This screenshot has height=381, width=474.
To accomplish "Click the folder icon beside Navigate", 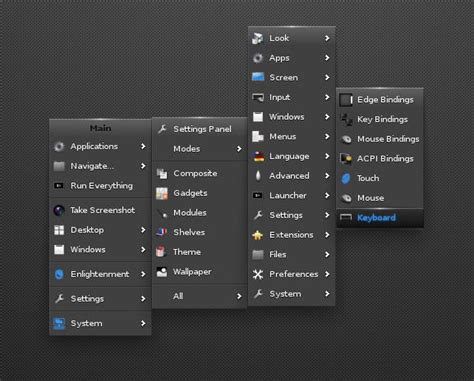I will tap(59, 166).
